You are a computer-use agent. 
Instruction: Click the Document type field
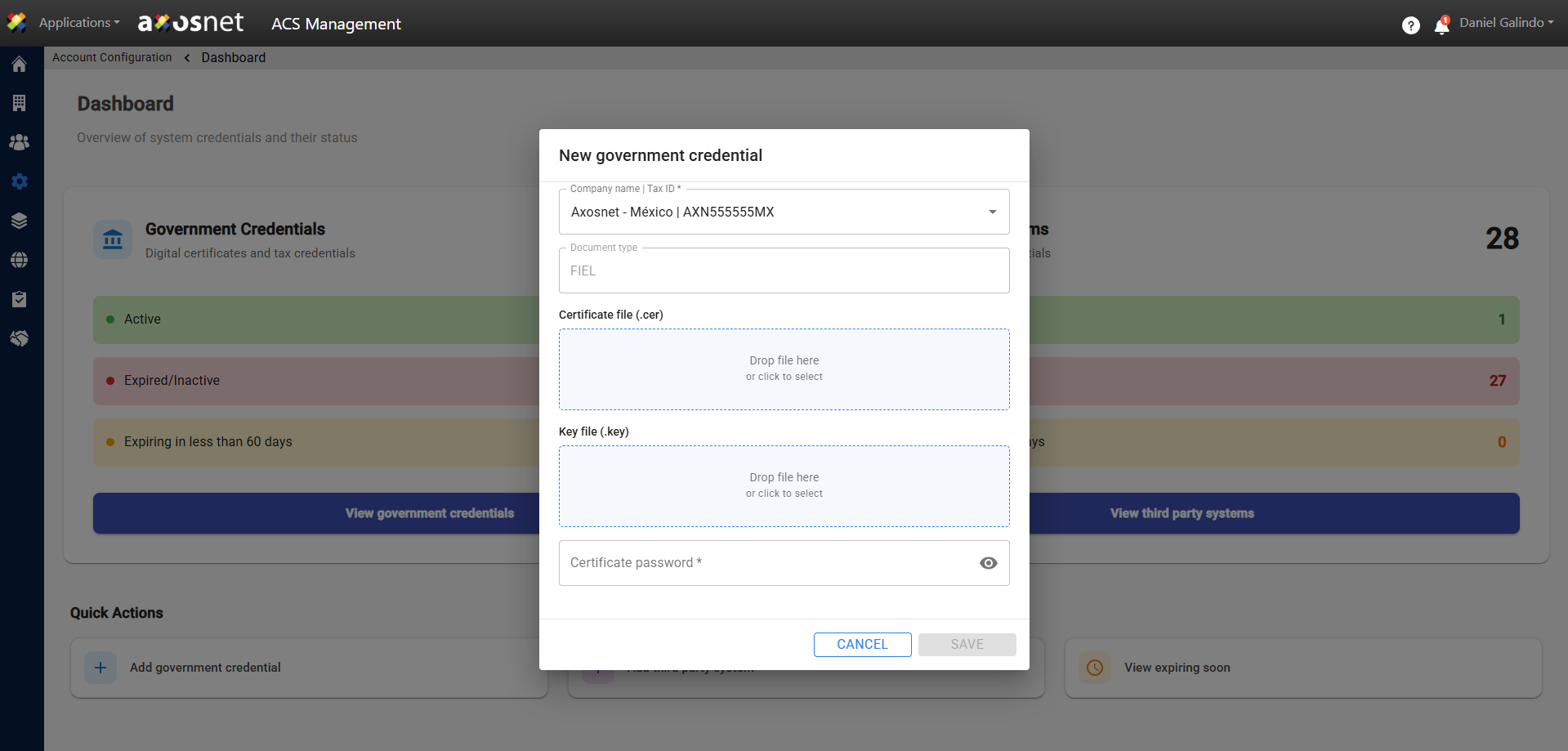[x=784, y=270]
